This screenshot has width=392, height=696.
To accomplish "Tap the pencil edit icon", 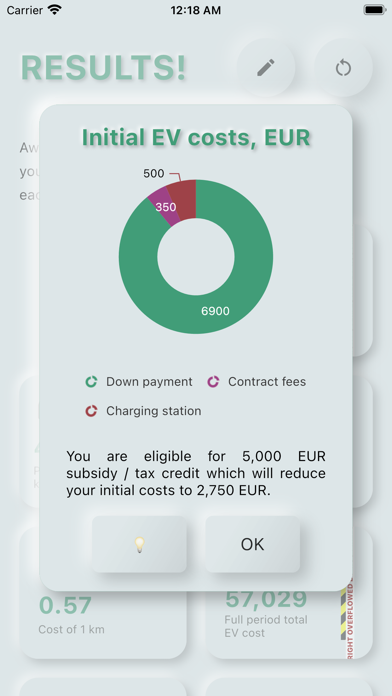I will tap(266, 68).
